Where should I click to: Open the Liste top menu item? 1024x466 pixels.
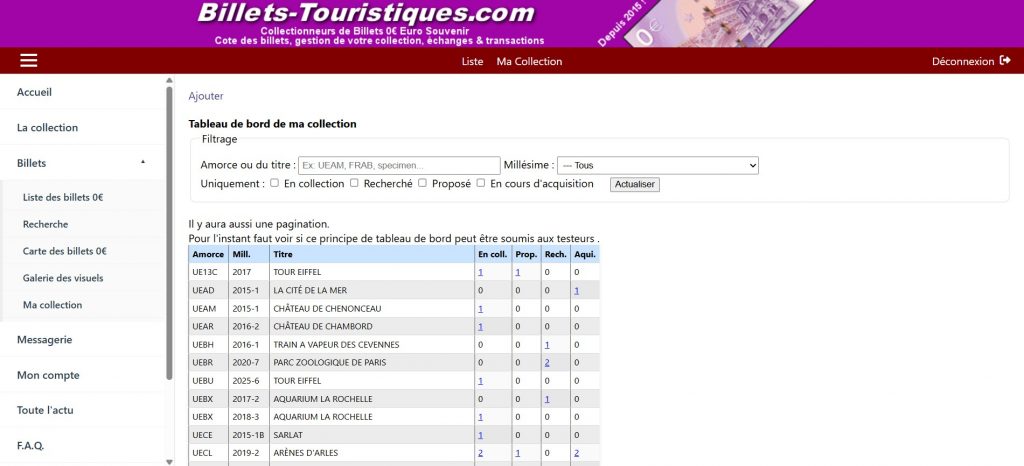point(472,61)
